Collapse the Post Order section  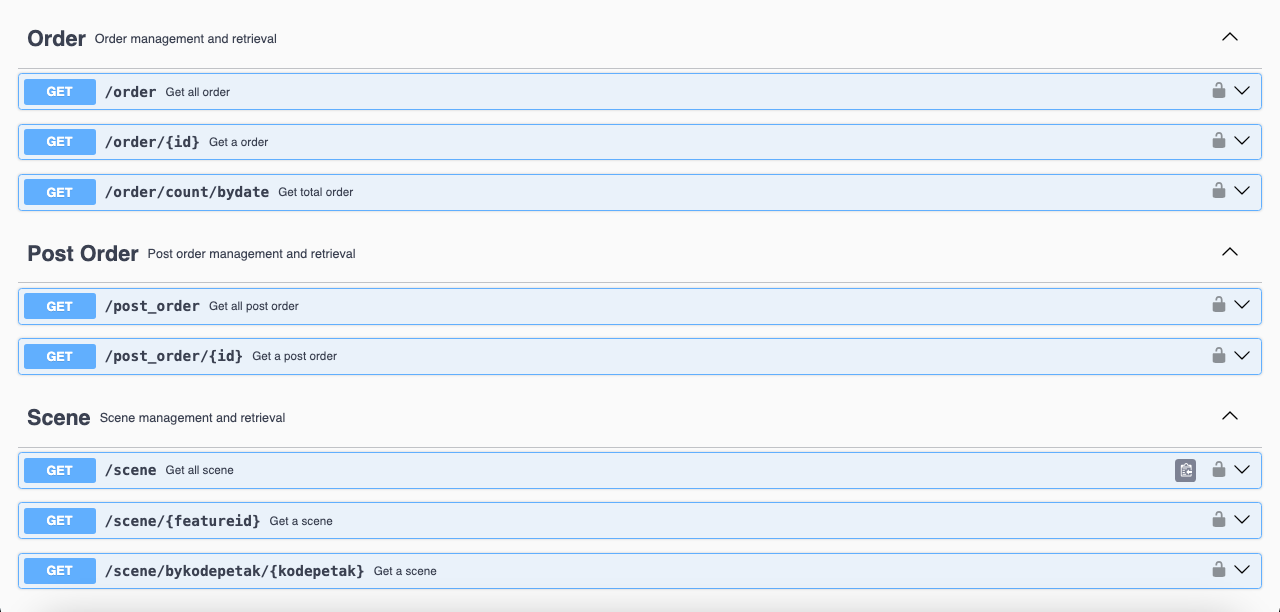click(1230, 253)
